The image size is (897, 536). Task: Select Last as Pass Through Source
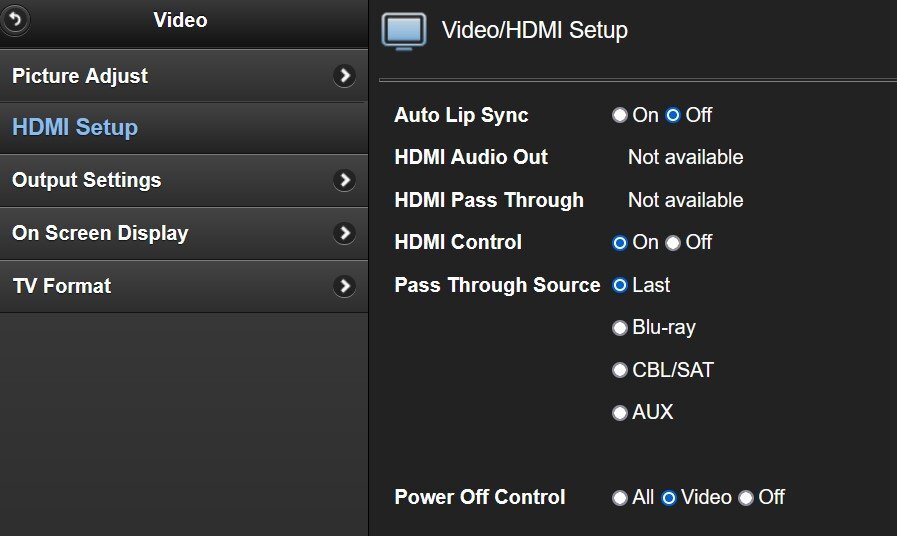620,285
